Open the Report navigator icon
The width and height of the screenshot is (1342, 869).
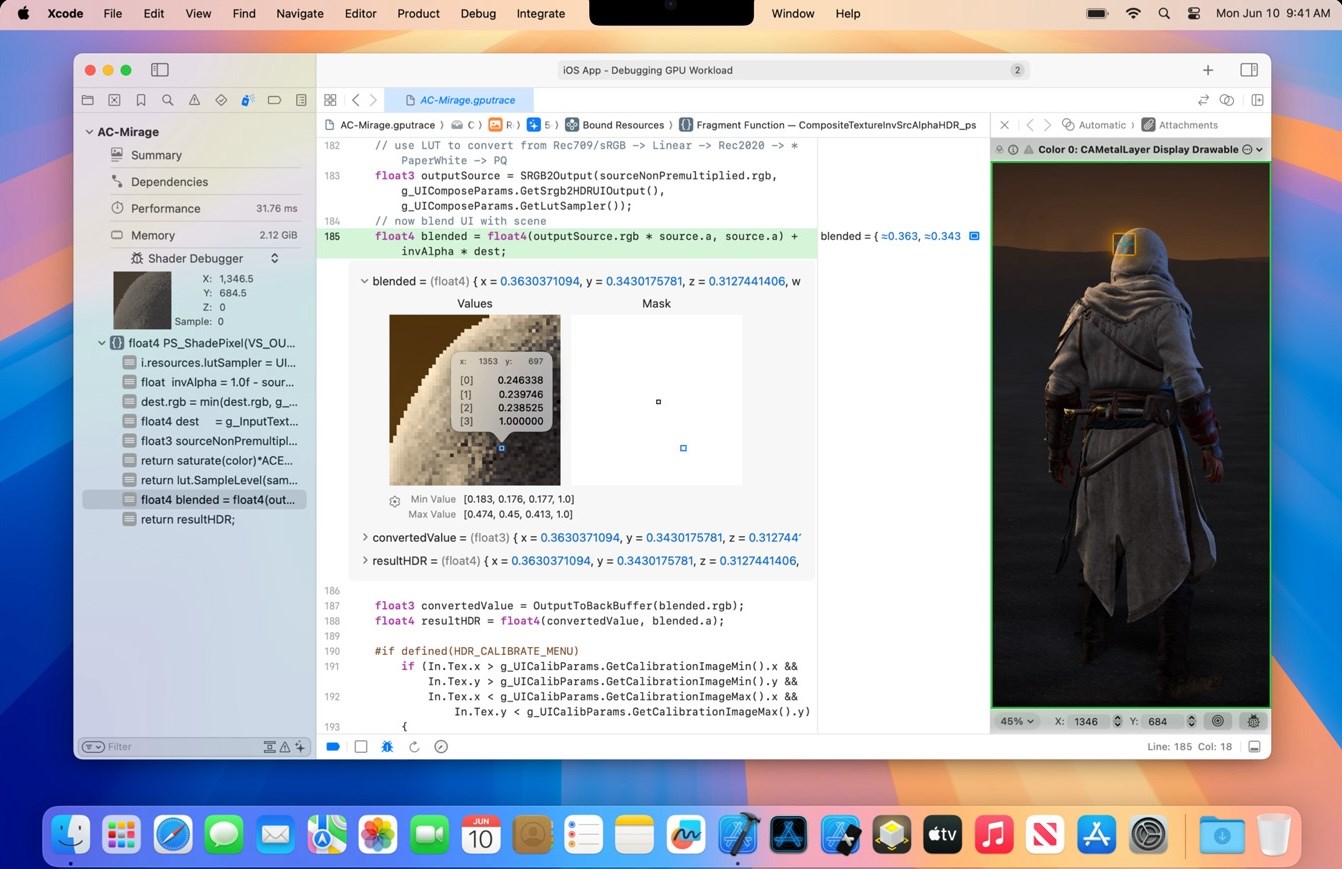pyautogui.click(x=301, y=100)
